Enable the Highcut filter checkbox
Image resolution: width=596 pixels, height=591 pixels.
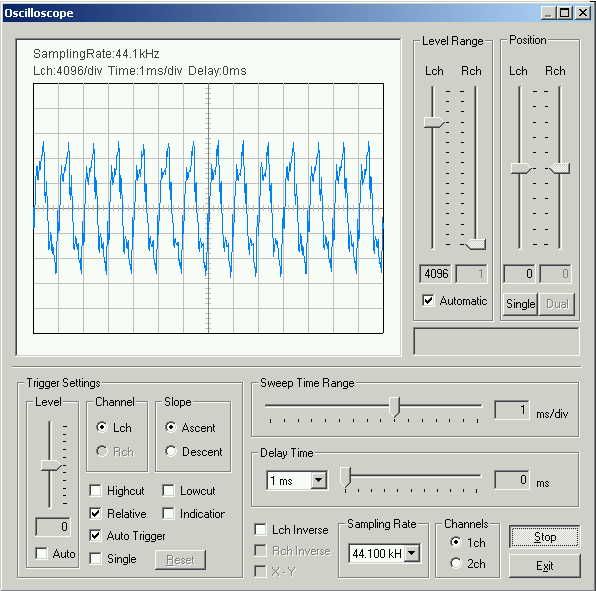(x=95, y=490)
